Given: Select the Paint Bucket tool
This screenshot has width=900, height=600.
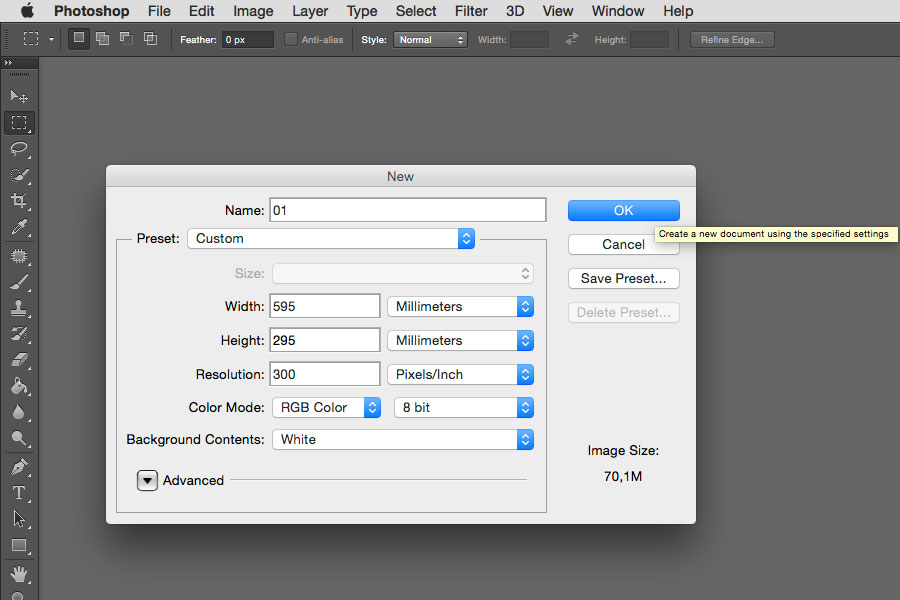Looking at the screenshot, I should (x=19, y=386).
